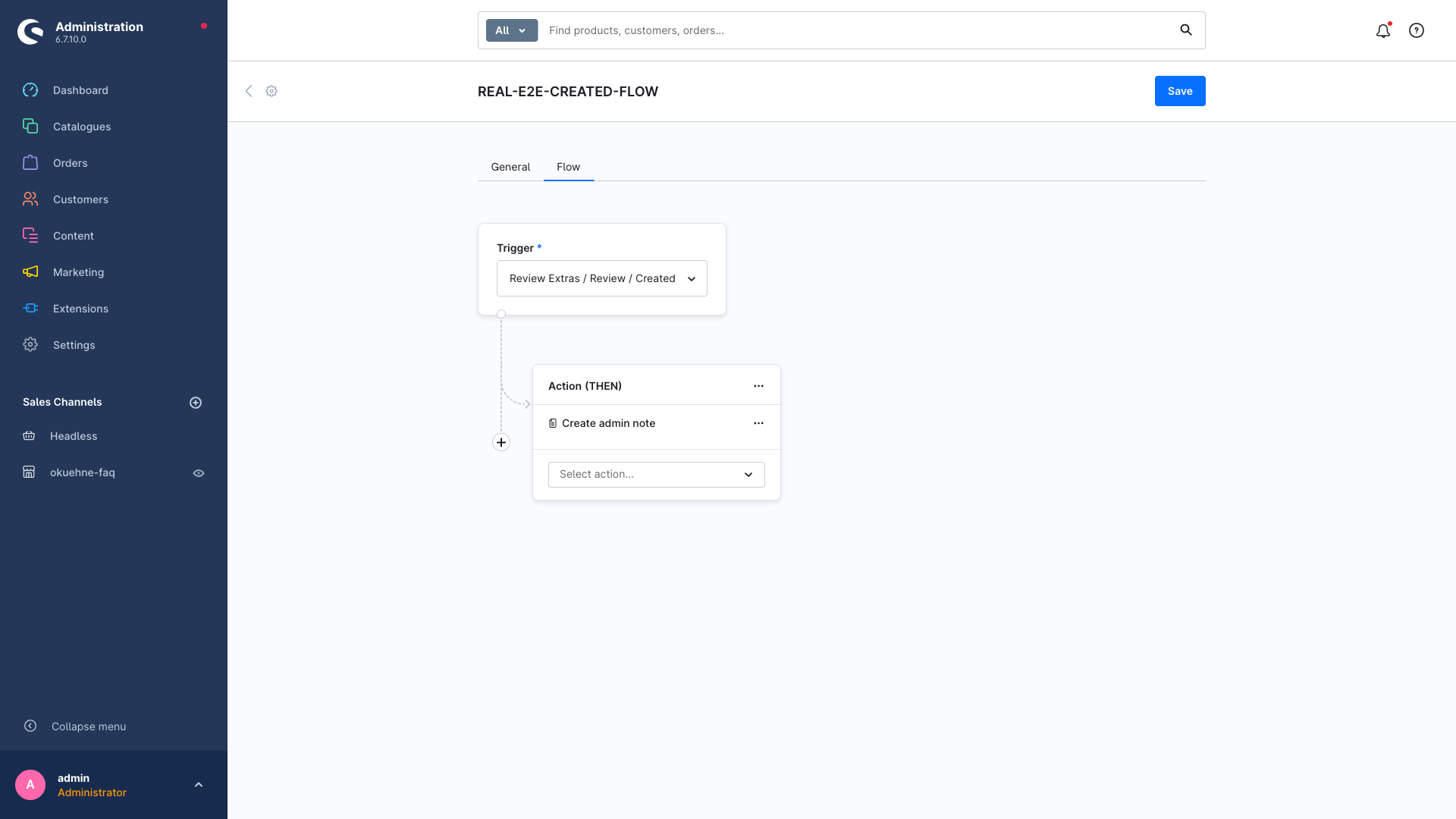Switch to the Flow tab

[x=569, y=167]
